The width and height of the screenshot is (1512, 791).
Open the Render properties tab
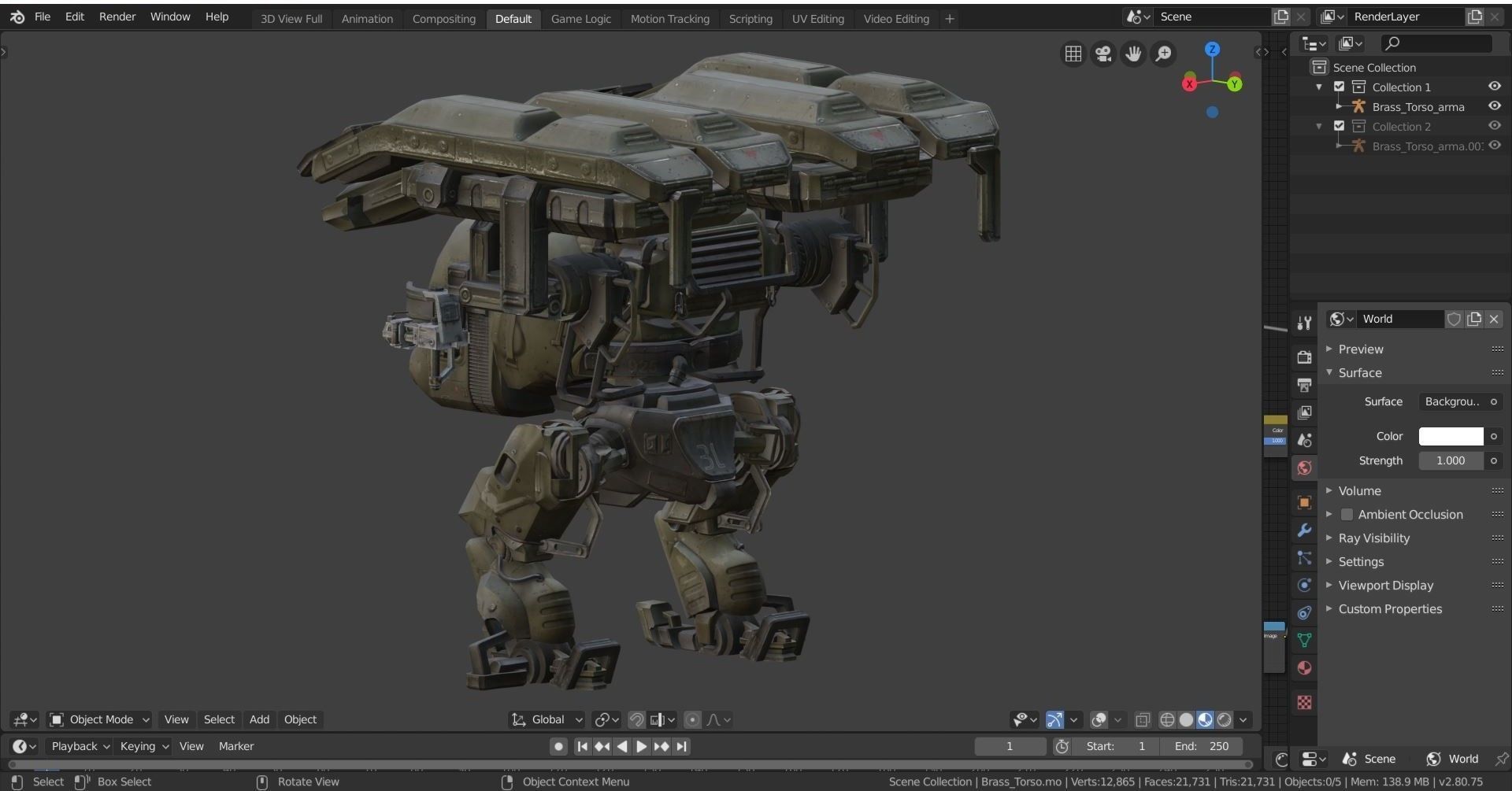(1304, 357)
